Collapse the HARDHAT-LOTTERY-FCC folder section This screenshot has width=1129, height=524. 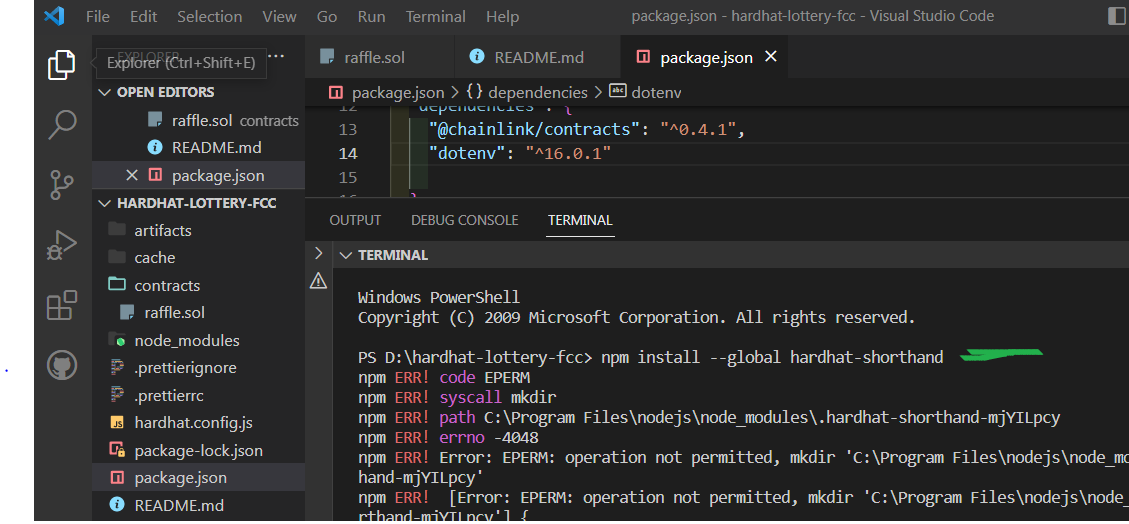pyautogui.click(x=199, y=203)
